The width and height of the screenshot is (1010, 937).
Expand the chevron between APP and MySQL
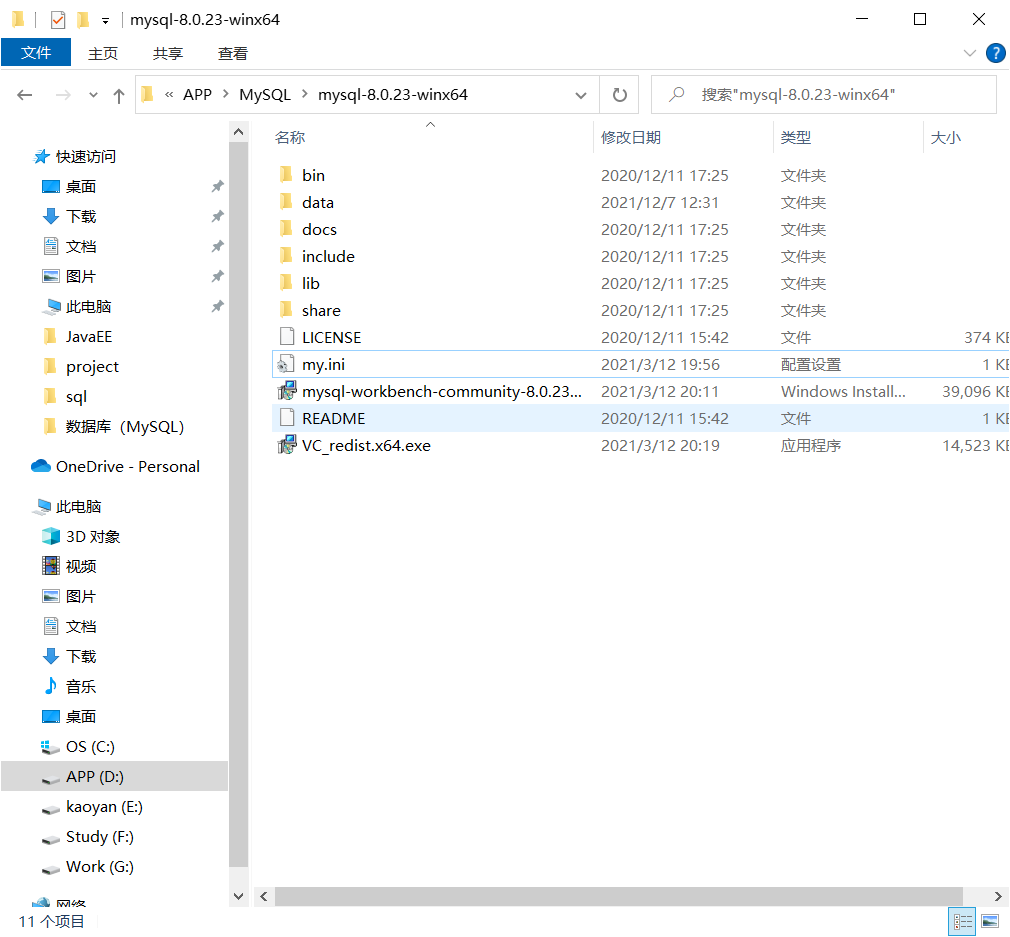point(225,95)
